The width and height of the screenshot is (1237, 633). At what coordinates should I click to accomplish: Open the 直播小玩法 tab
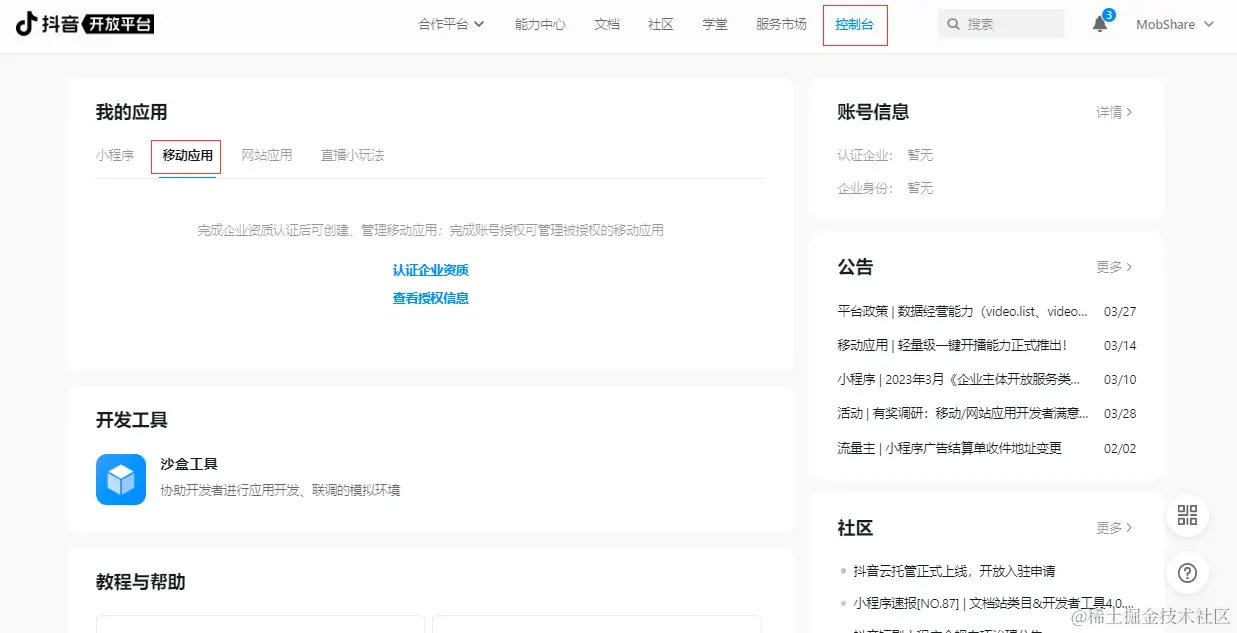(x=352, y=155)
